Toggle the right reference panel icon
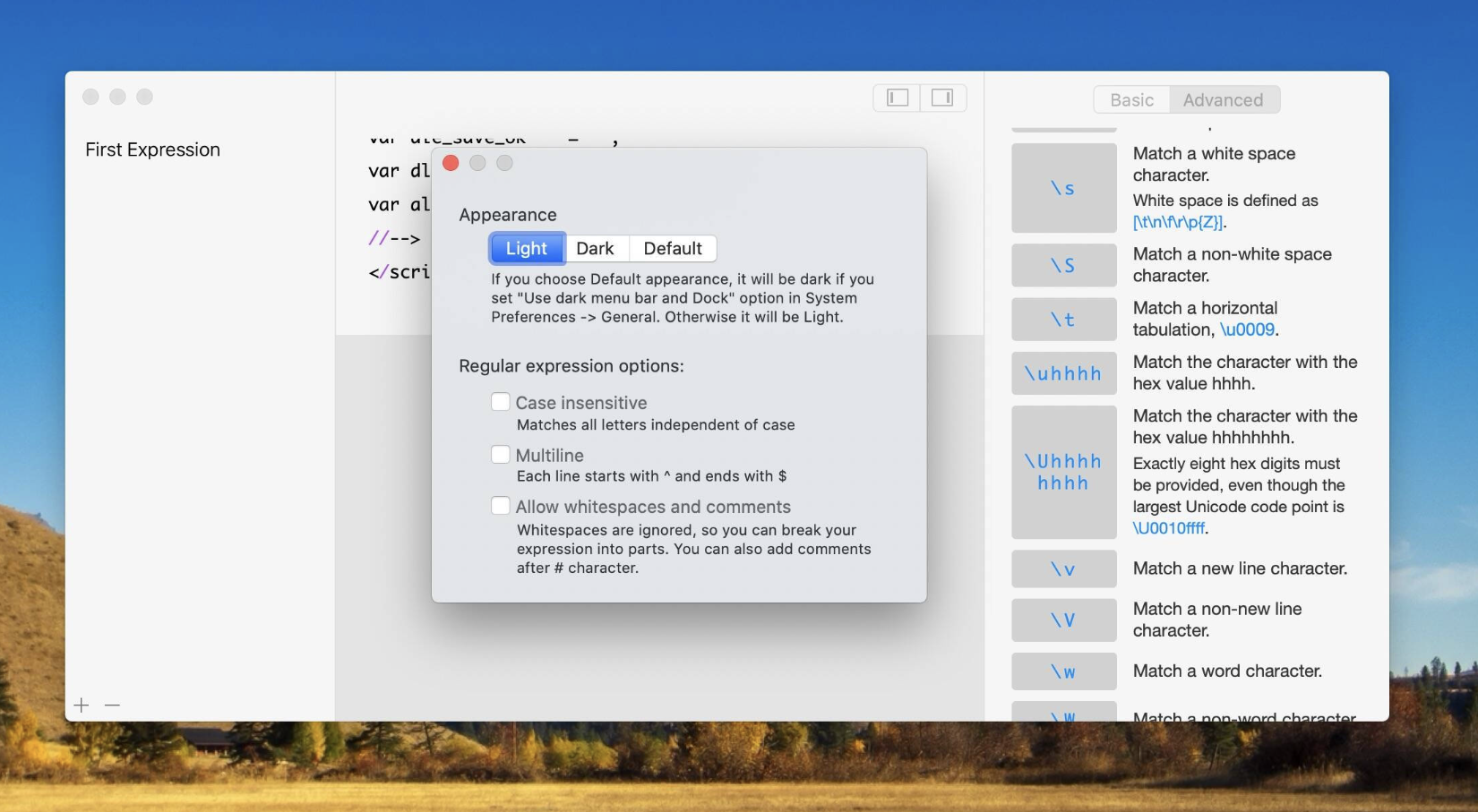Screen dimensions: 1478x812 [x=942, y=98]
